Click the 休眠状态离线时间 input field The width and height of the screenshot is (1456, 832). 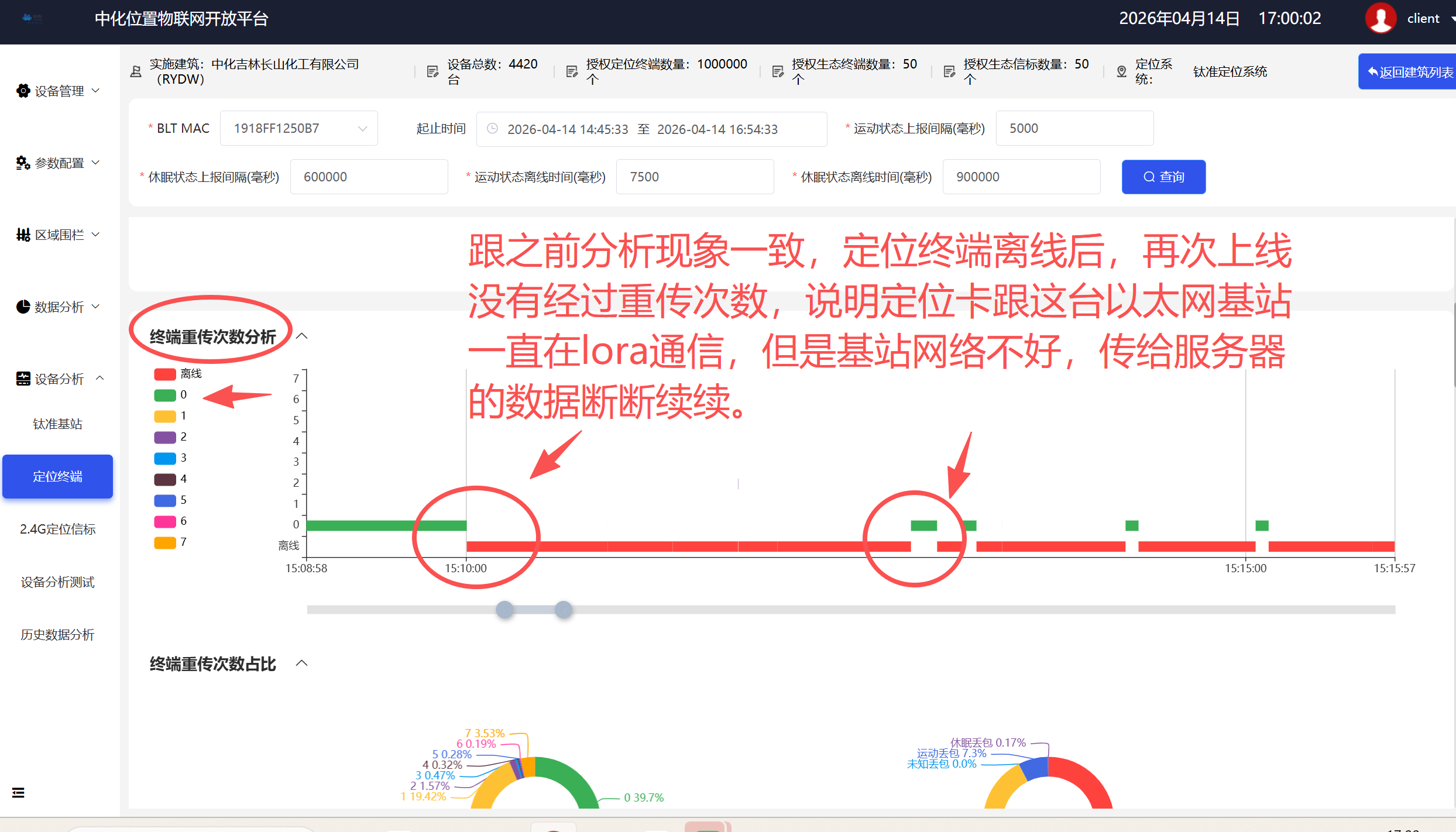tap(1022, 177)
